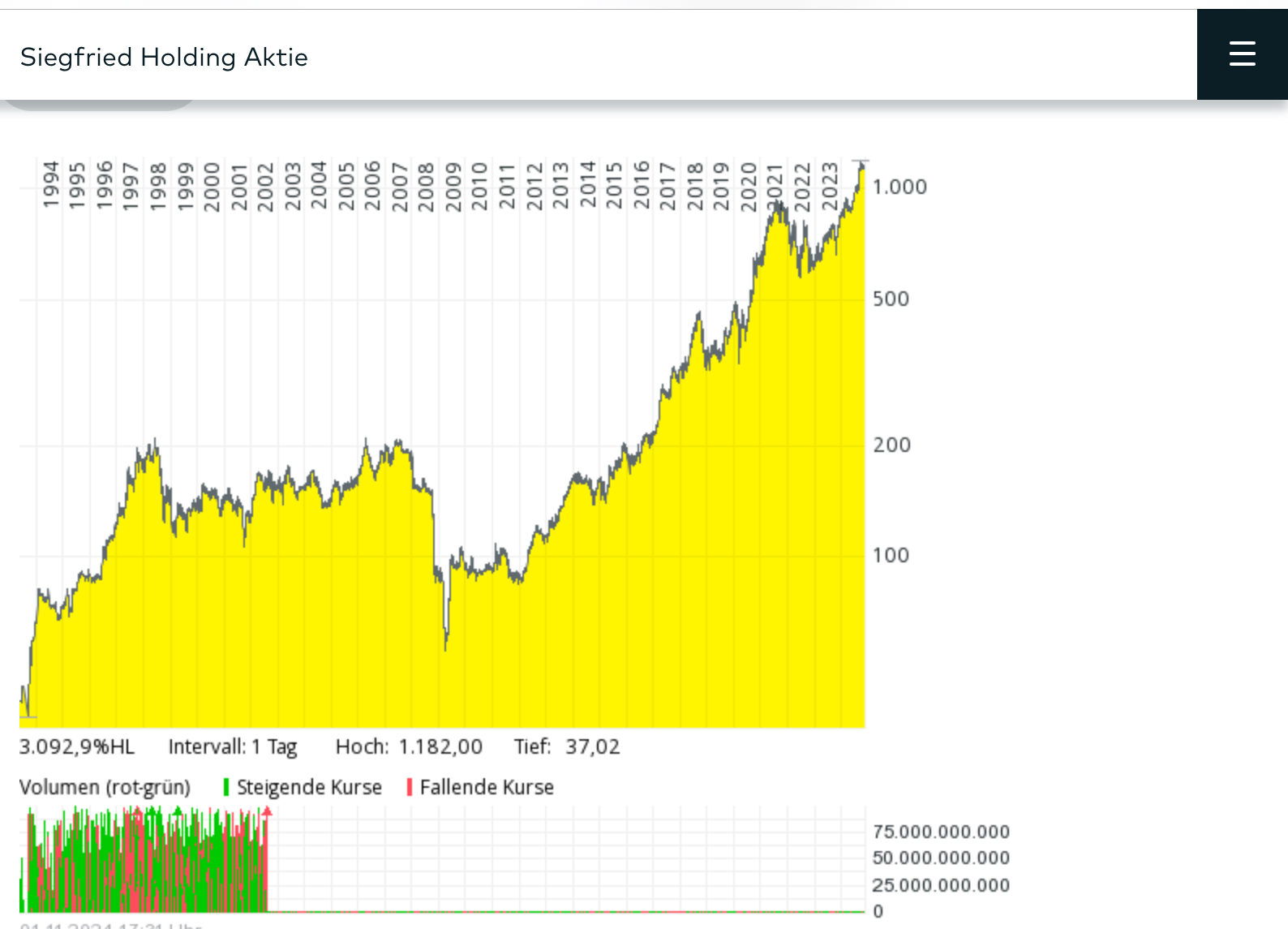Click the Steigende Kurse legend text

click(x=309, y=788)
